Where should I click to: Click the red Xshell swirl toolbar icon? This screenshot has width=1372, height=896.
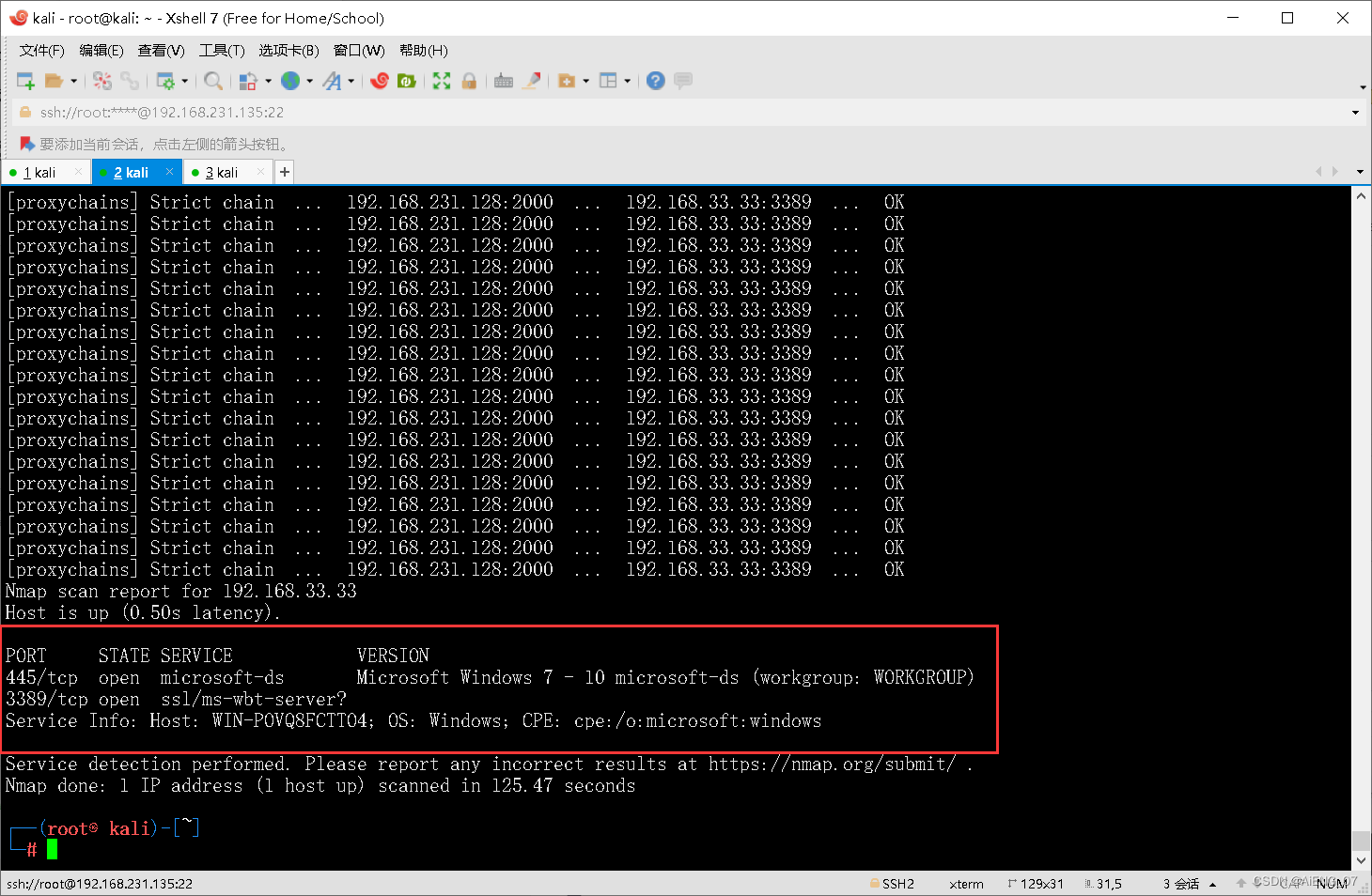point(380,81)
